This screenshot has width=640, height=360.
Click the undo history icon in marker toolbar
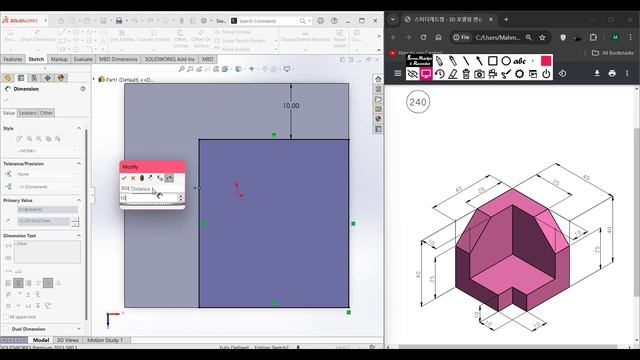tap(440, 74)
